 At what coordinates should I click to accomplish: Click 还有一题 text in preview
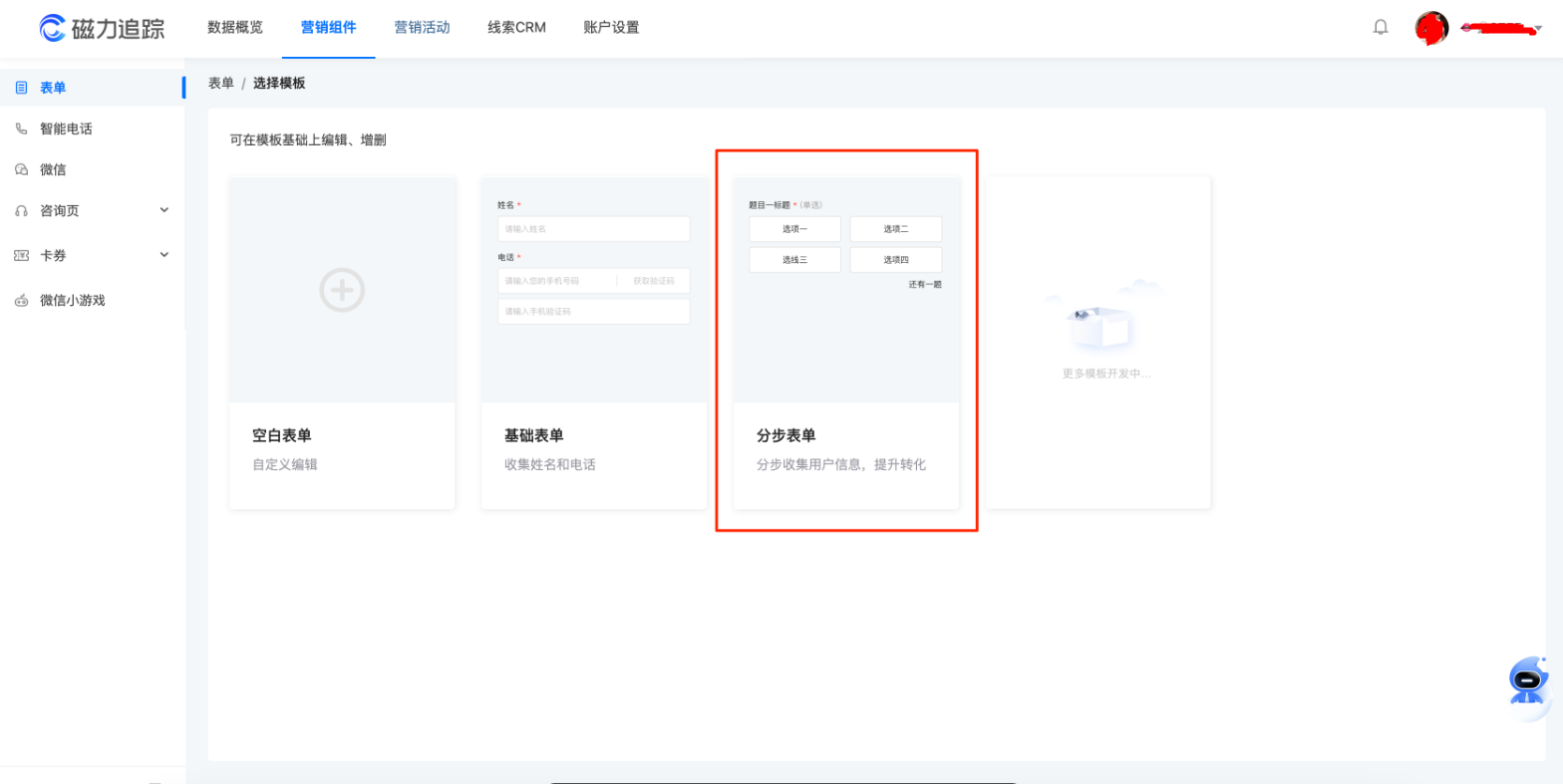925,284
